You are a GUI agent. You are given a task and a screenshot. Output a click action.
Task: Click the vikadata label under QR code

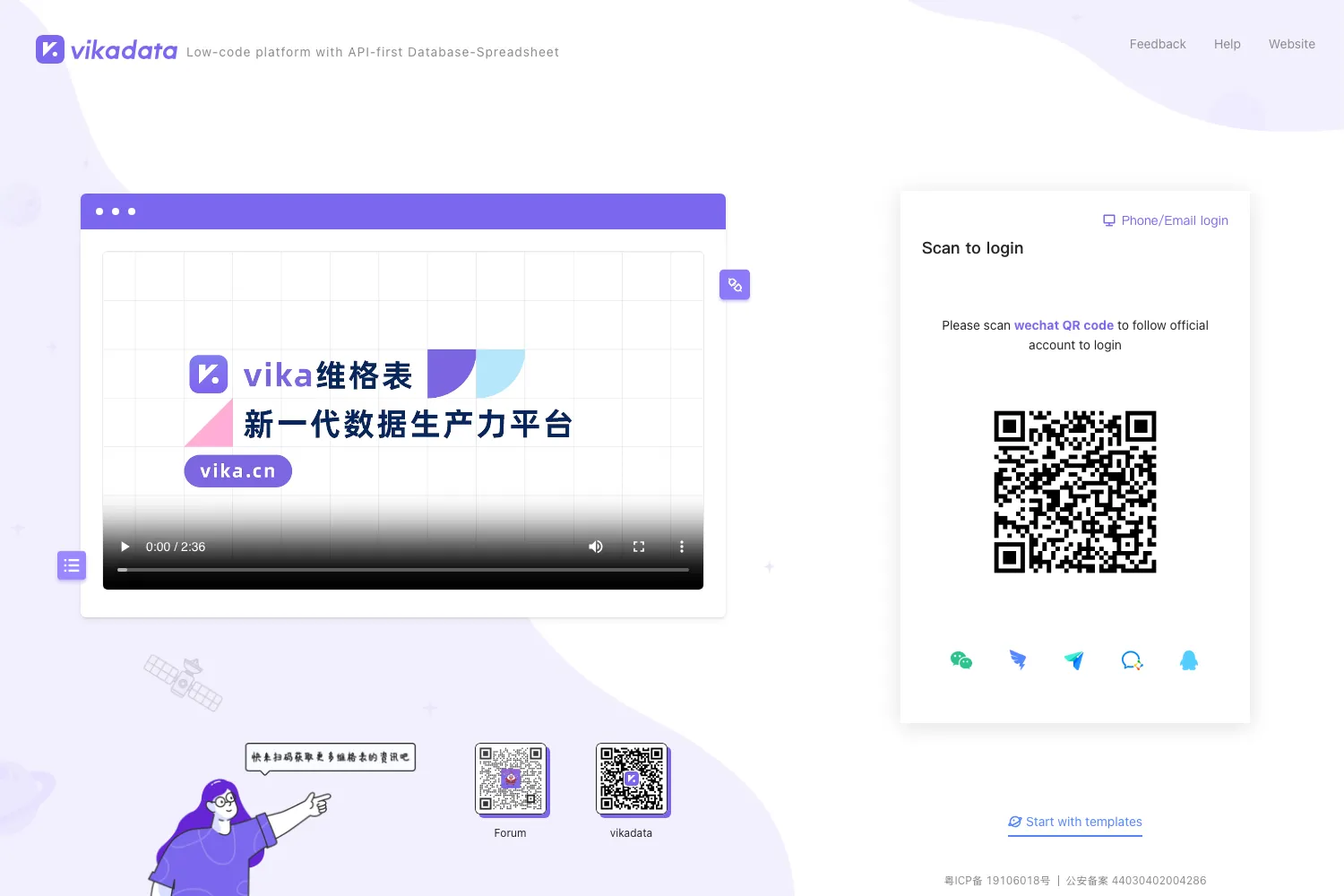631,833
